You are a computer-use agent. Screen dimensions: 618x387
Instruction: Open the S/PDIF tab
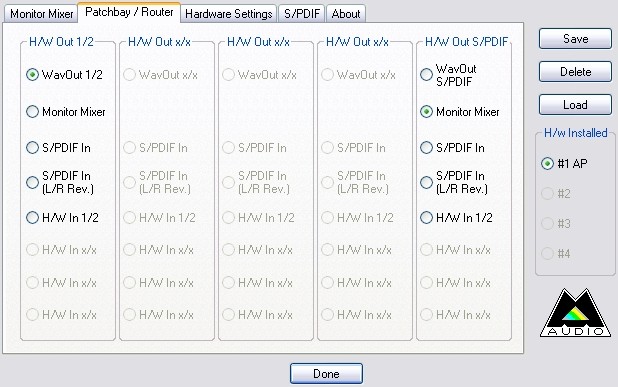pyautogui.click(x=302, y=14)
